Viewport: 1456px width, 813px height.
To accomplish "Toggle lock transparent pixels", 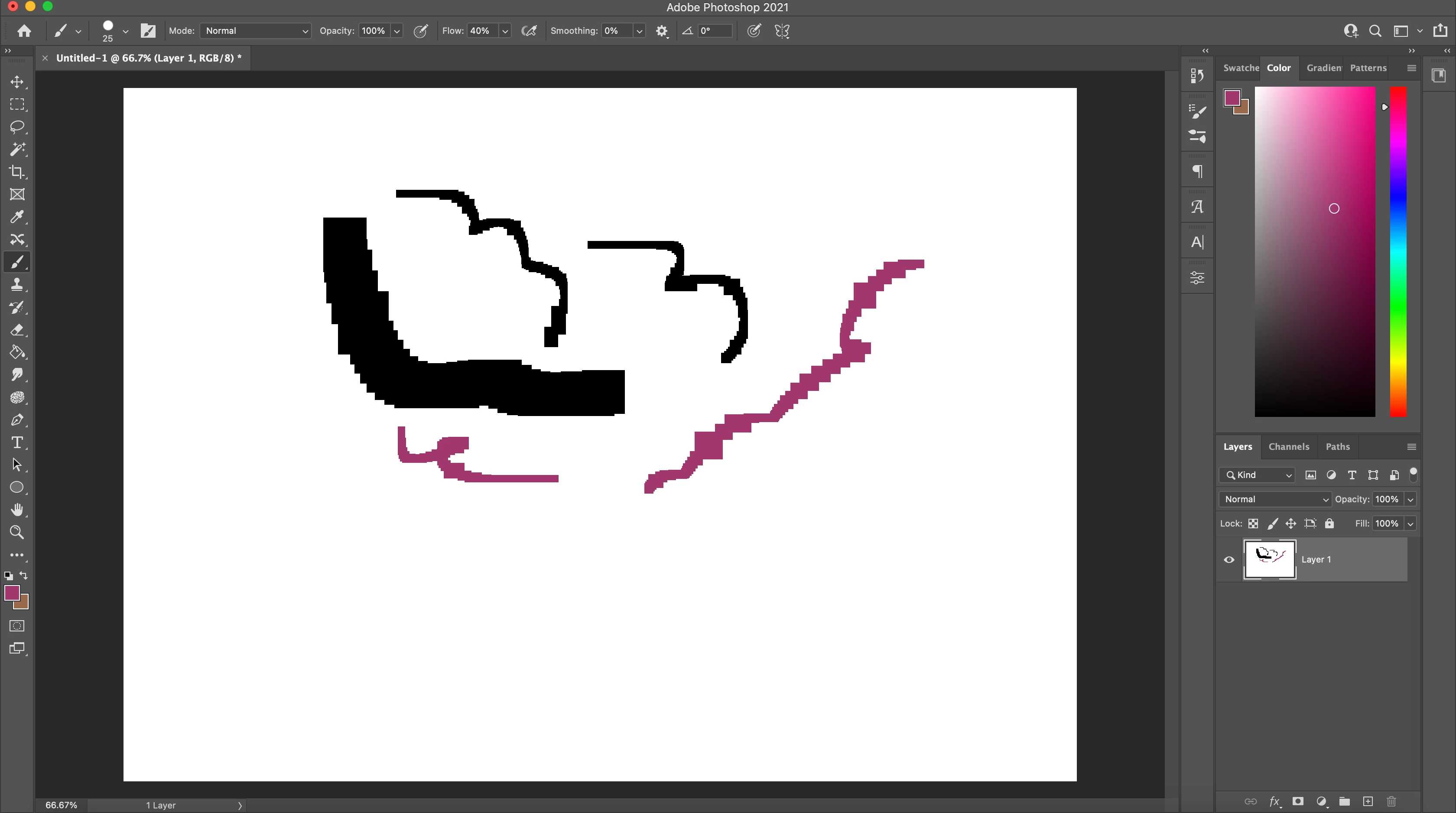I will [x=1253, y=524].
